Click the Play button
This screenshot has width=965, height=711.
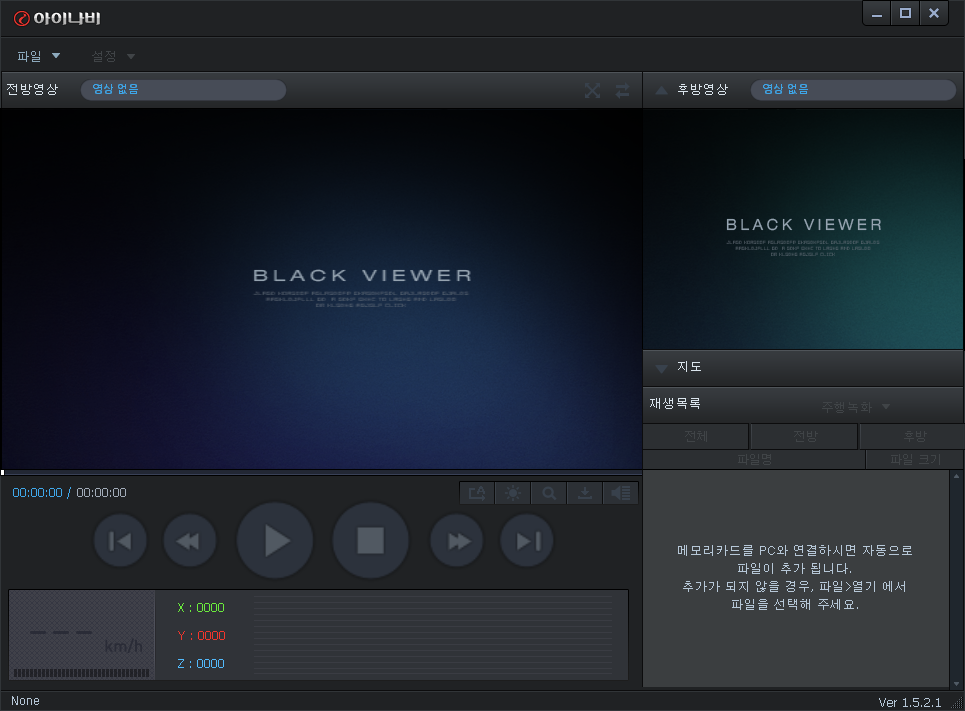click(x=275, y=541)
